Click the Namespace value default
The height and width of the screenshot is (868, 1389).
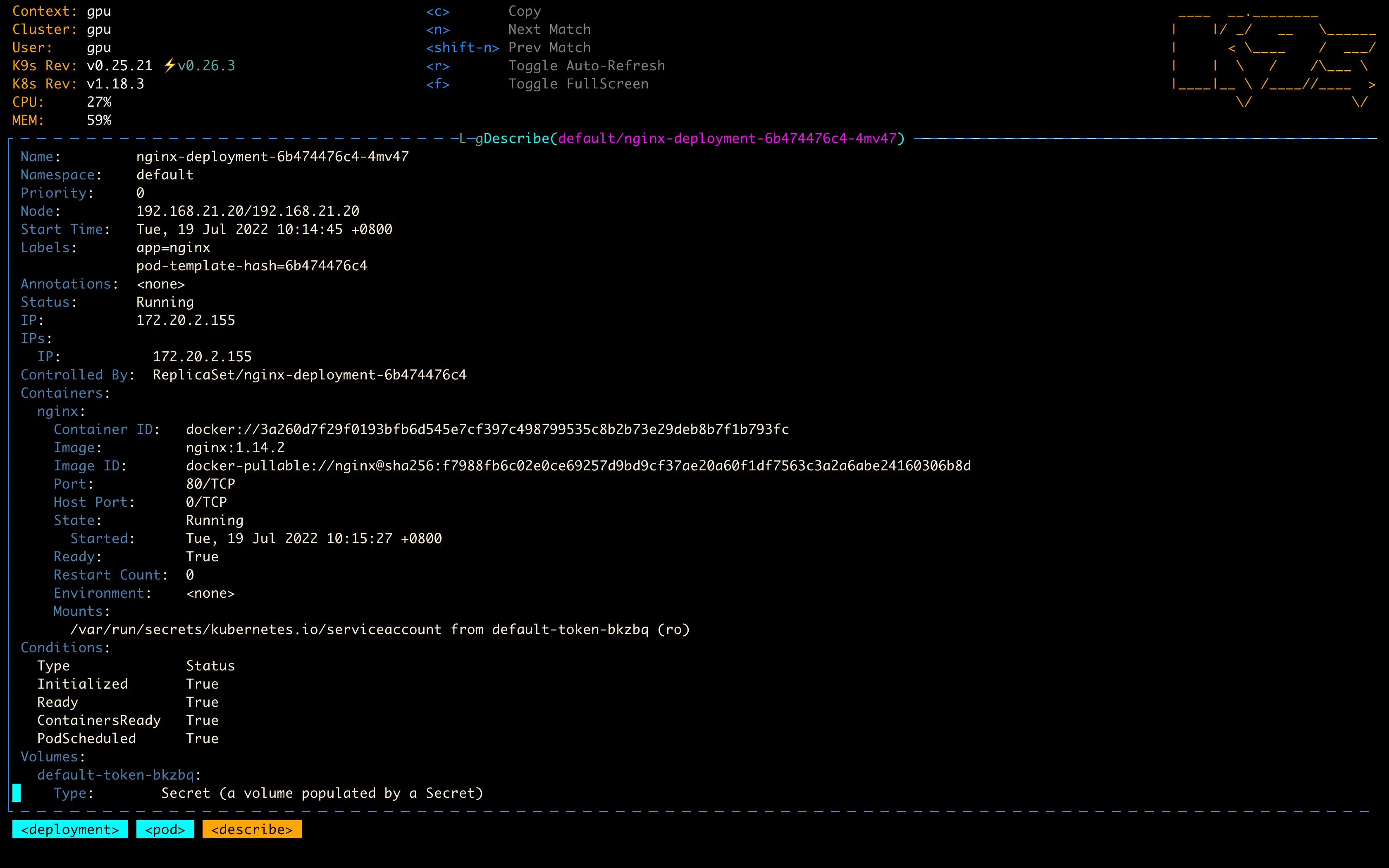165,175
